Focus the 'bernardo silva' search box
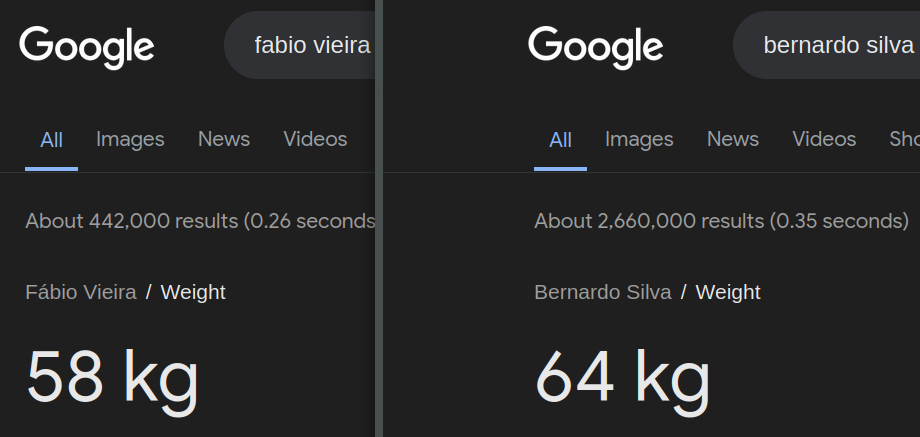The height and width of the screenshot is (437, 920). pos(826,45)
